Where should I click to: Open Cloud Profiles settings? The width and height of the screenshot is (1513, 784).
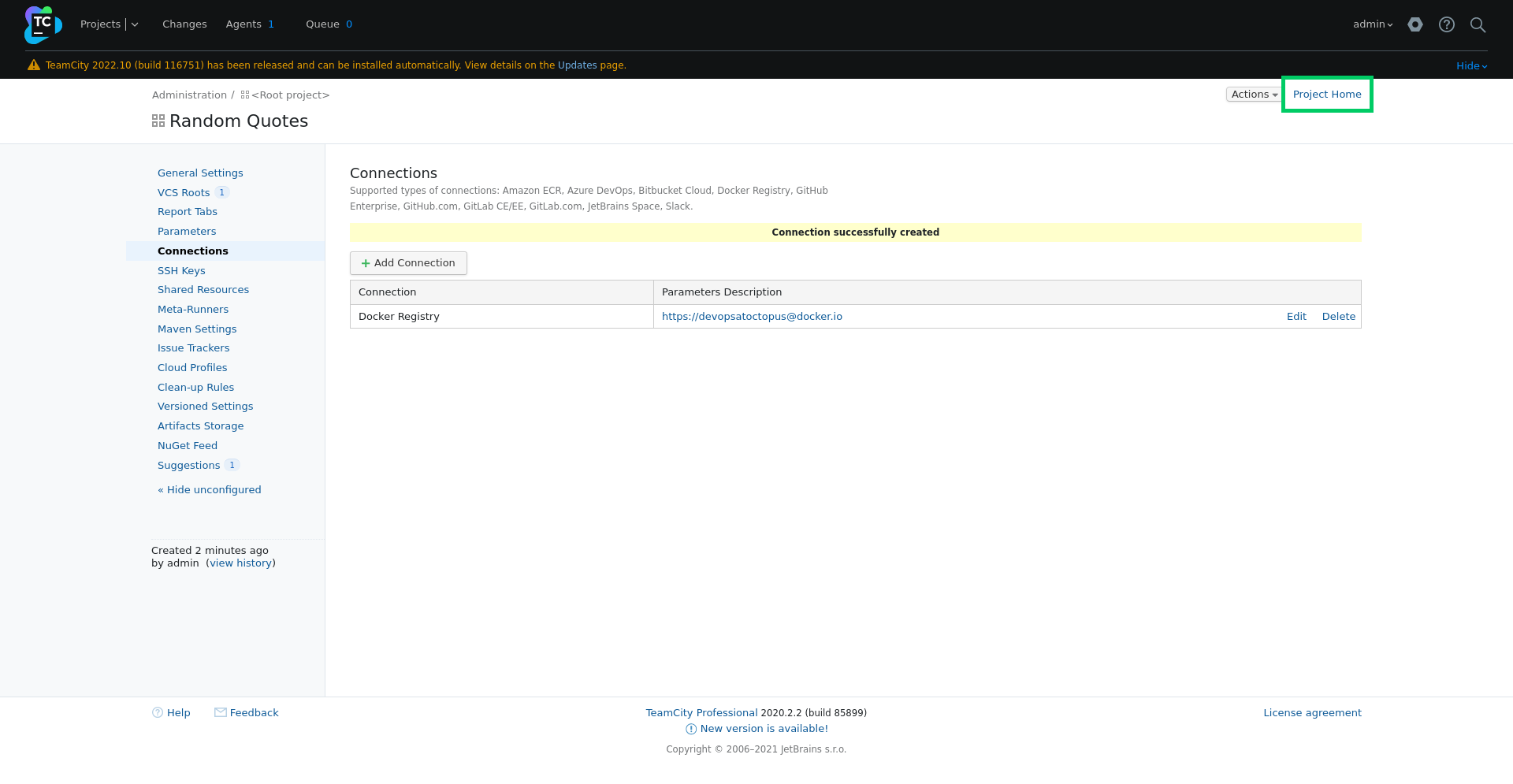[x=192, y=368]
